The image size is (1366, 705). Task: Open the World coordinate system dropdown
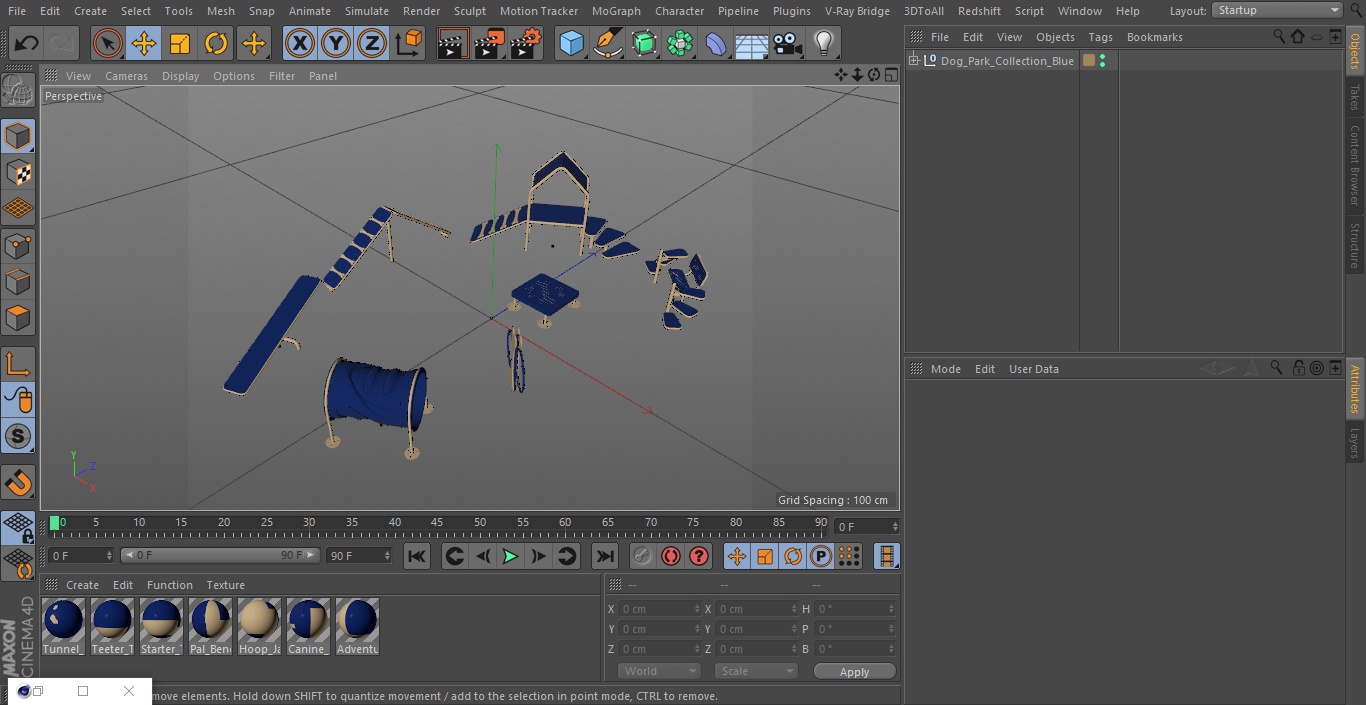[x=658, y=671]
